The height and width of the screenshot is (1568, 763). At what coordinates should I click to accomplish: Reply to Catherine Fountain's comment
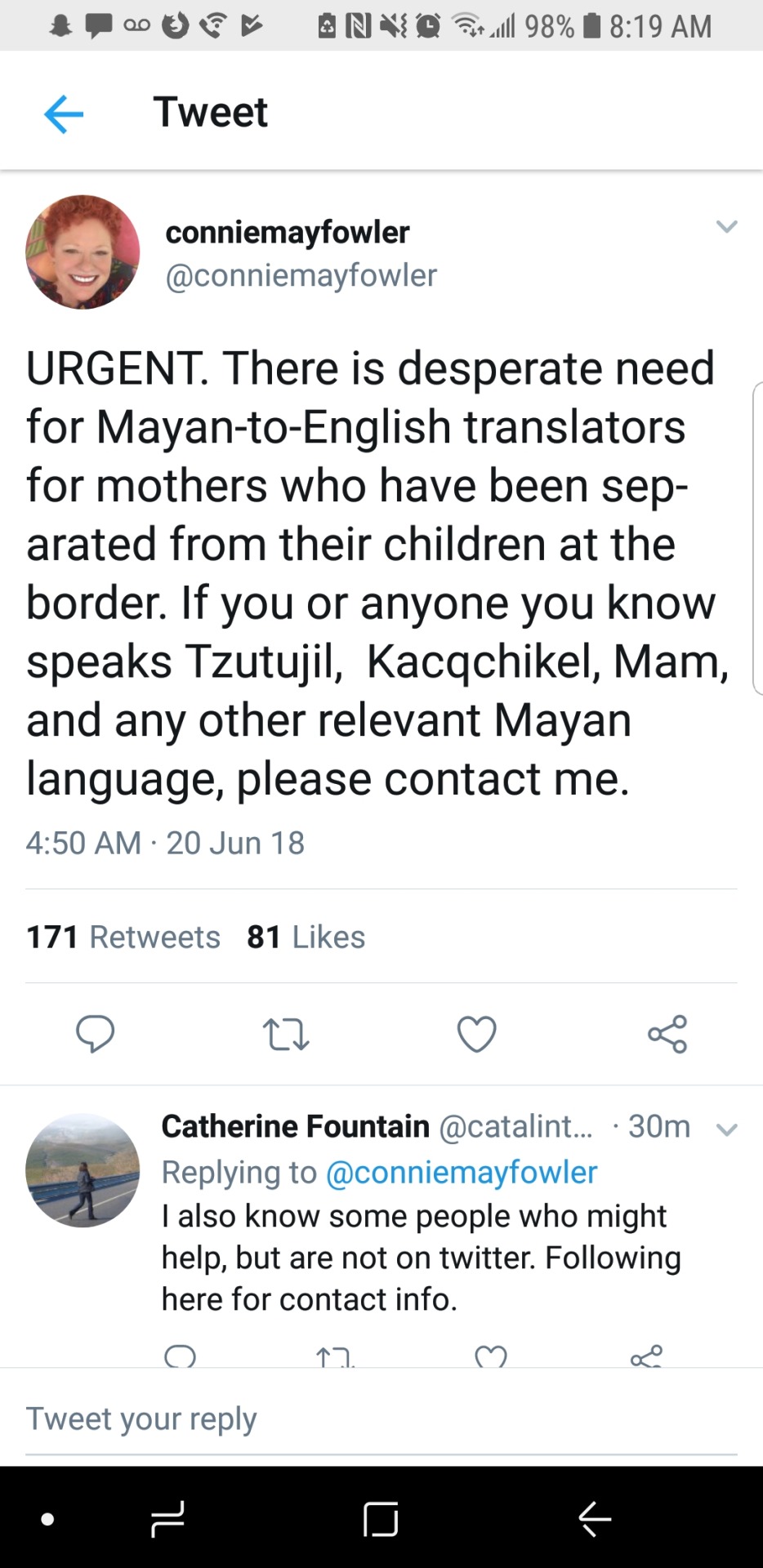tap(180, 1356)
